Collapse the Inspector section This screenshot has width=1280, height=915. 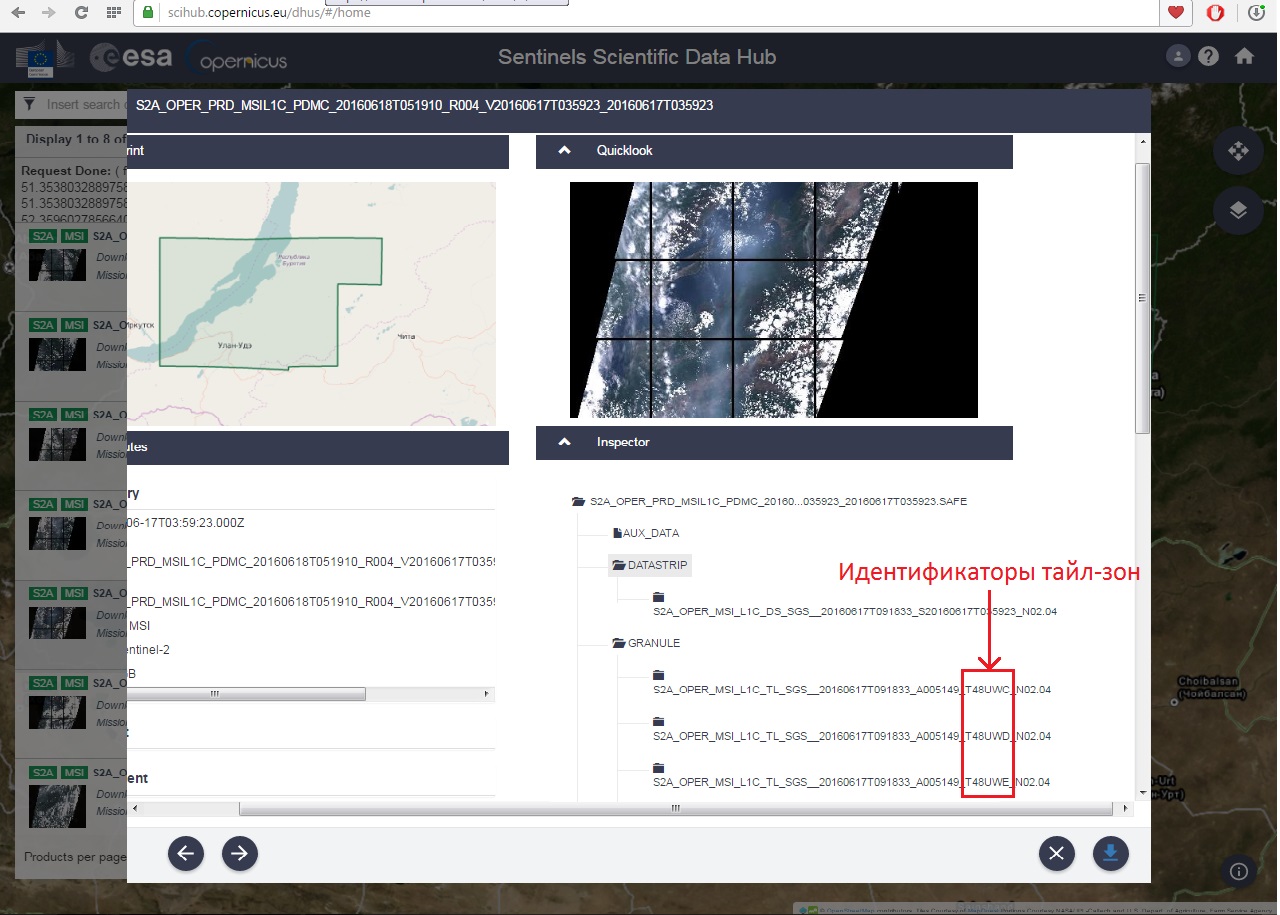point(564,442)
